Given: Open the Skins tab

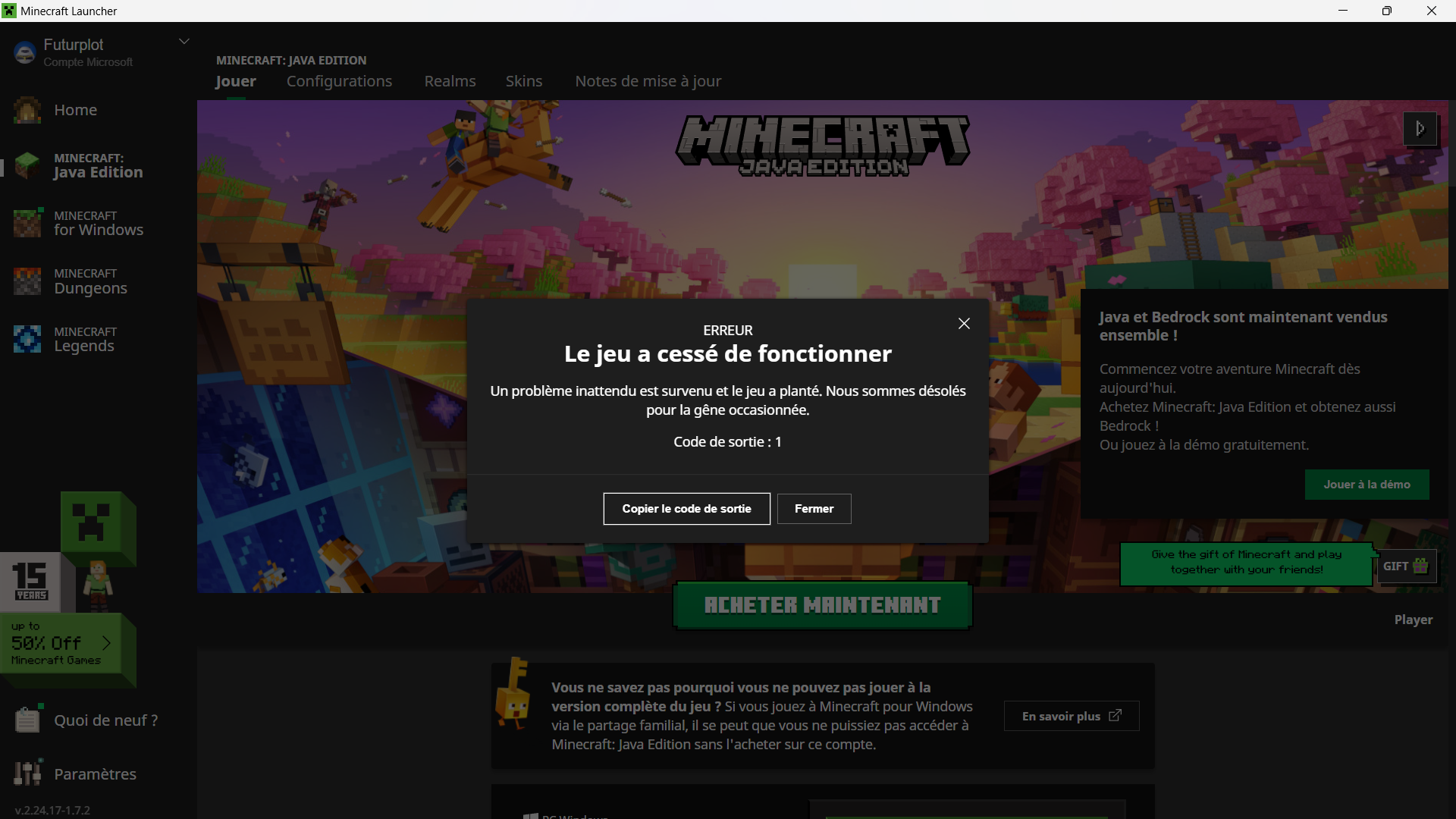Looking at the screenshot, I should 524,81.
